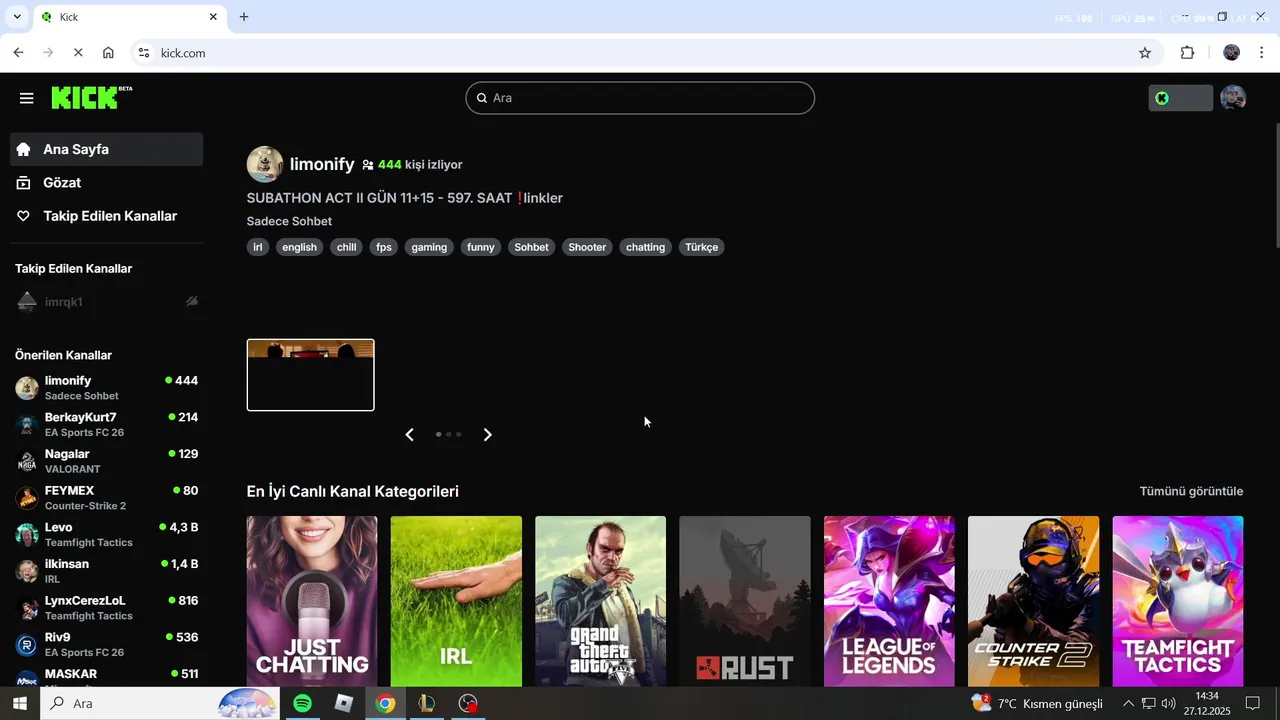Click browser home button
The image size is (1280, 720).
click(x=108, y=52)
